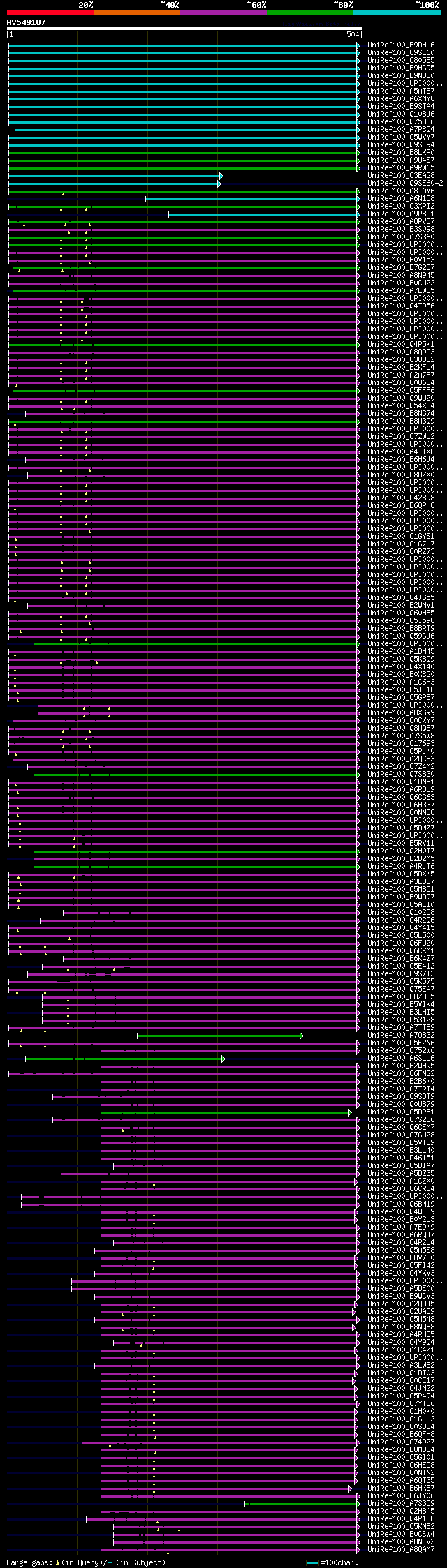Open hit UniRef100_Q3EAG8

[x=401, y=175]
